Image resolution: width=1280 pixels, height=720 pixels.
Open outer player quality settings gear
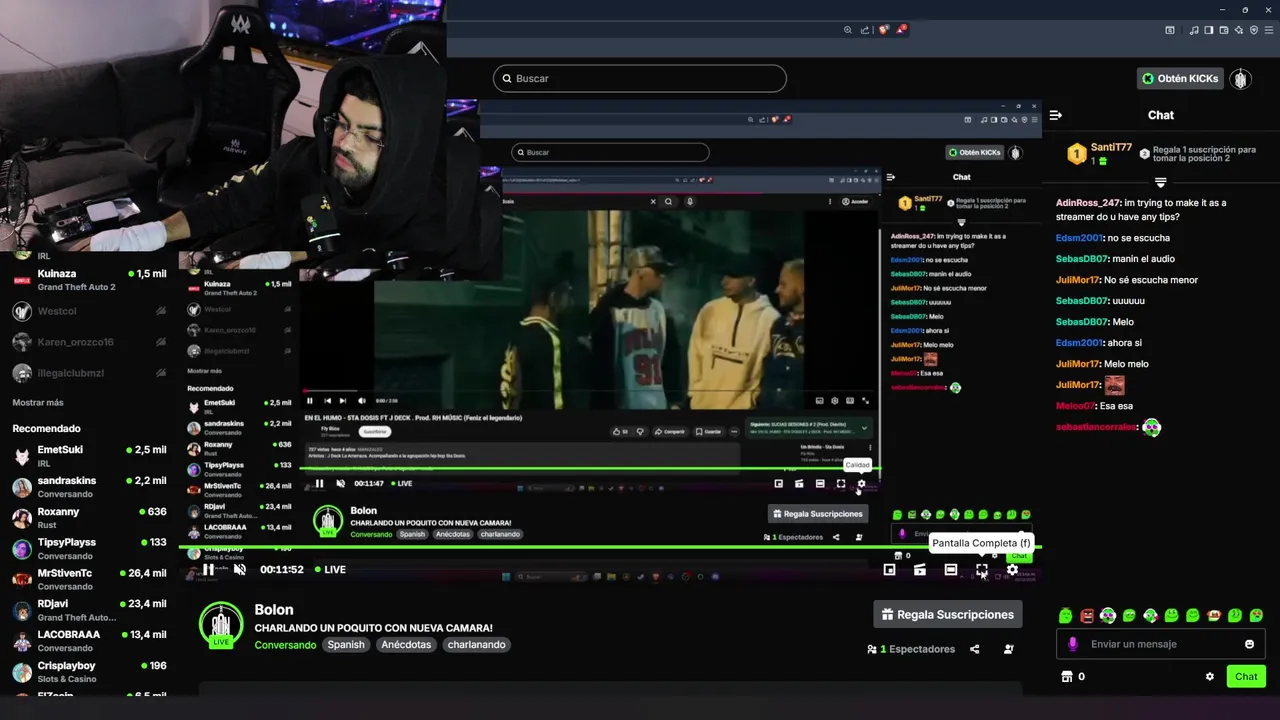1012,570
